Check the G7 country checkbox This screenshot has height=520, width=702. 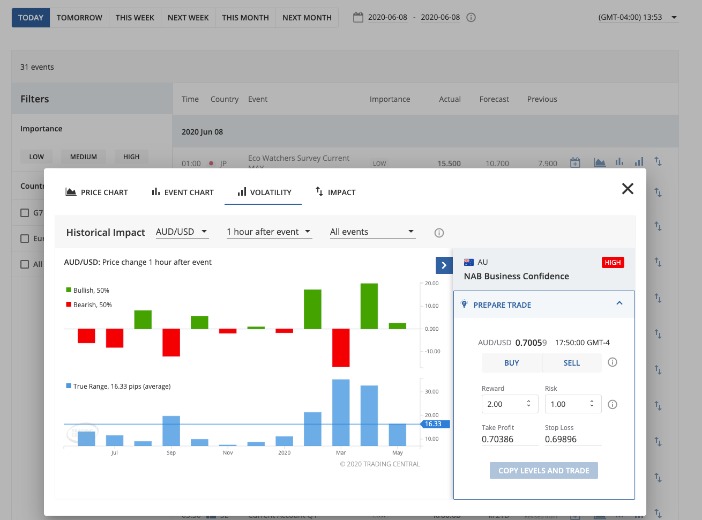[x=25, y=212]
